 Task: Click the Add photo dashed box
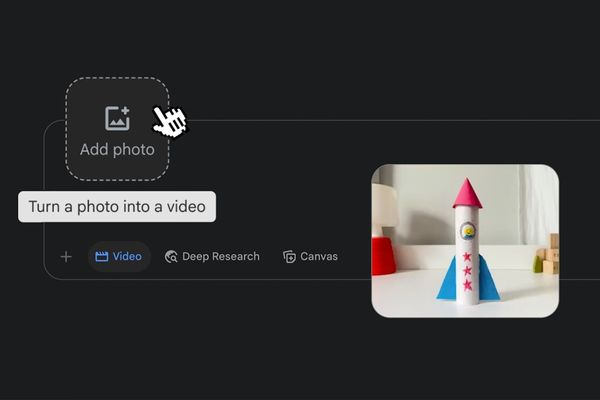click(x=117, y=129)
